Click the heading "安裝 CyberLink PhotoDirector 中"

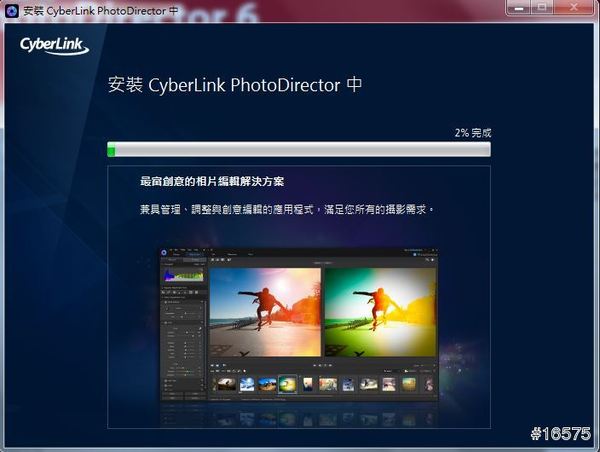click(x=235, y=85)
